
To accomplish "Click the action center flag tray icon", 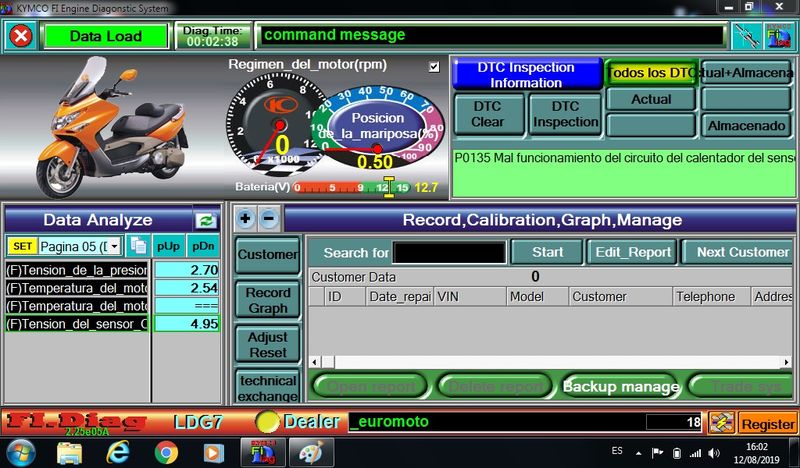I will pos(657,452).
